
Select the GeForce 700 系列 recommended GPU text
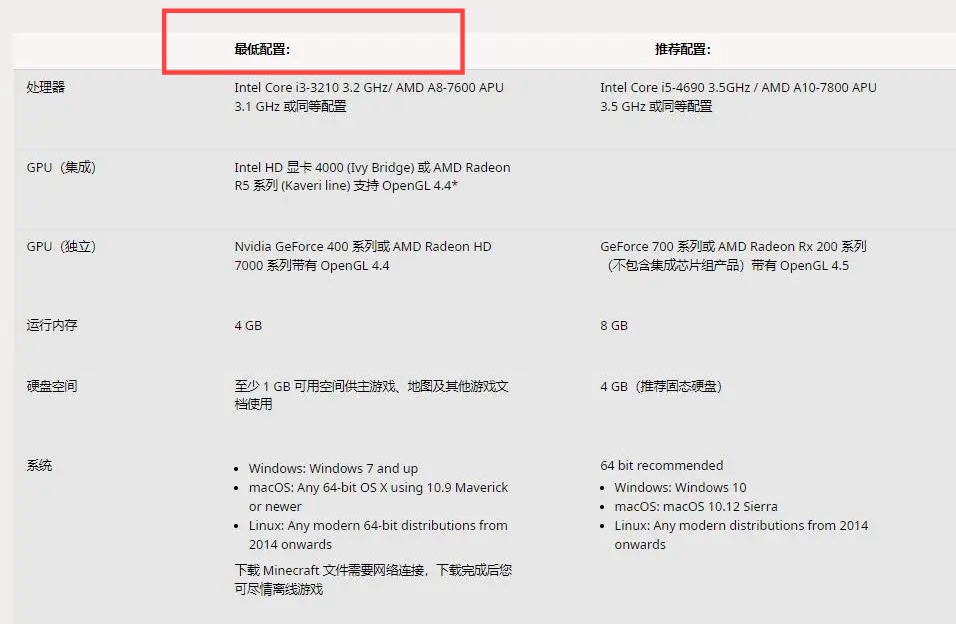pyautogui.click(x=733, y=256)
